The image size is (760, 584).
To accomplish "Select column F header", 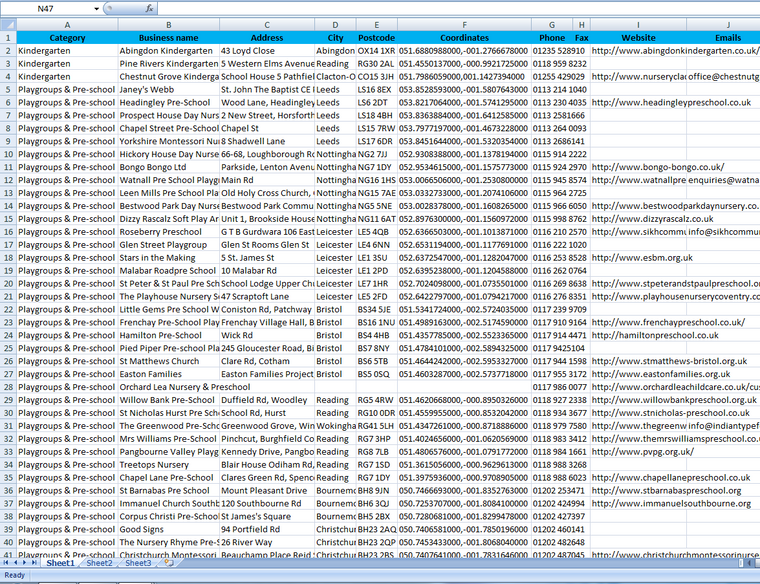I will click(464, 25).
